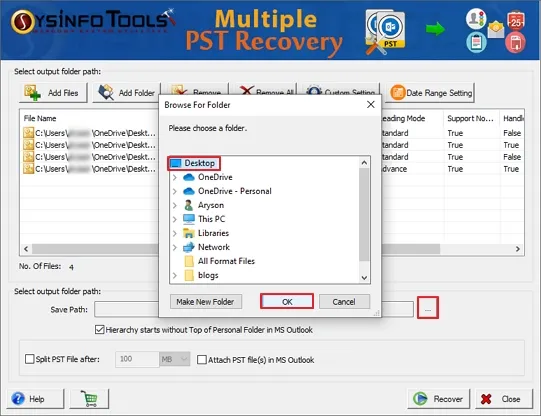Click All Format Files folder icon
This screenshot has width=541, height=416.
pos(189,261)
